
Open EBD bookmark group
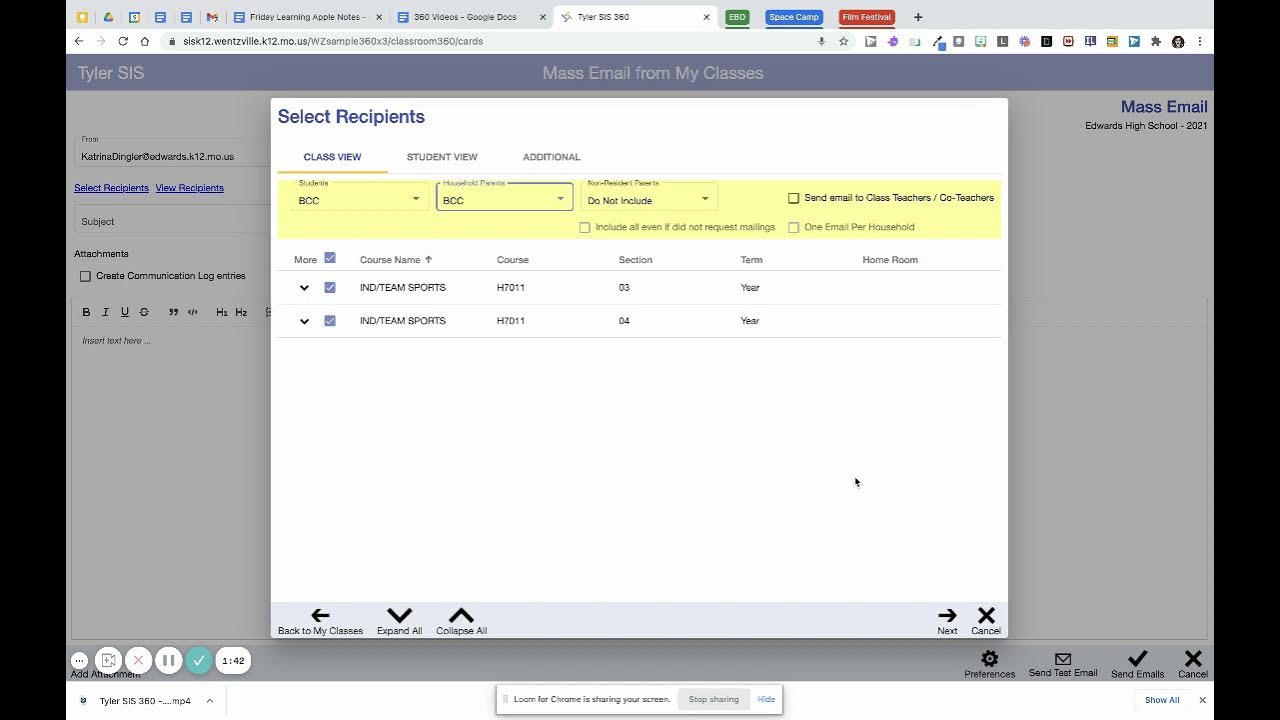pos(737,17)
